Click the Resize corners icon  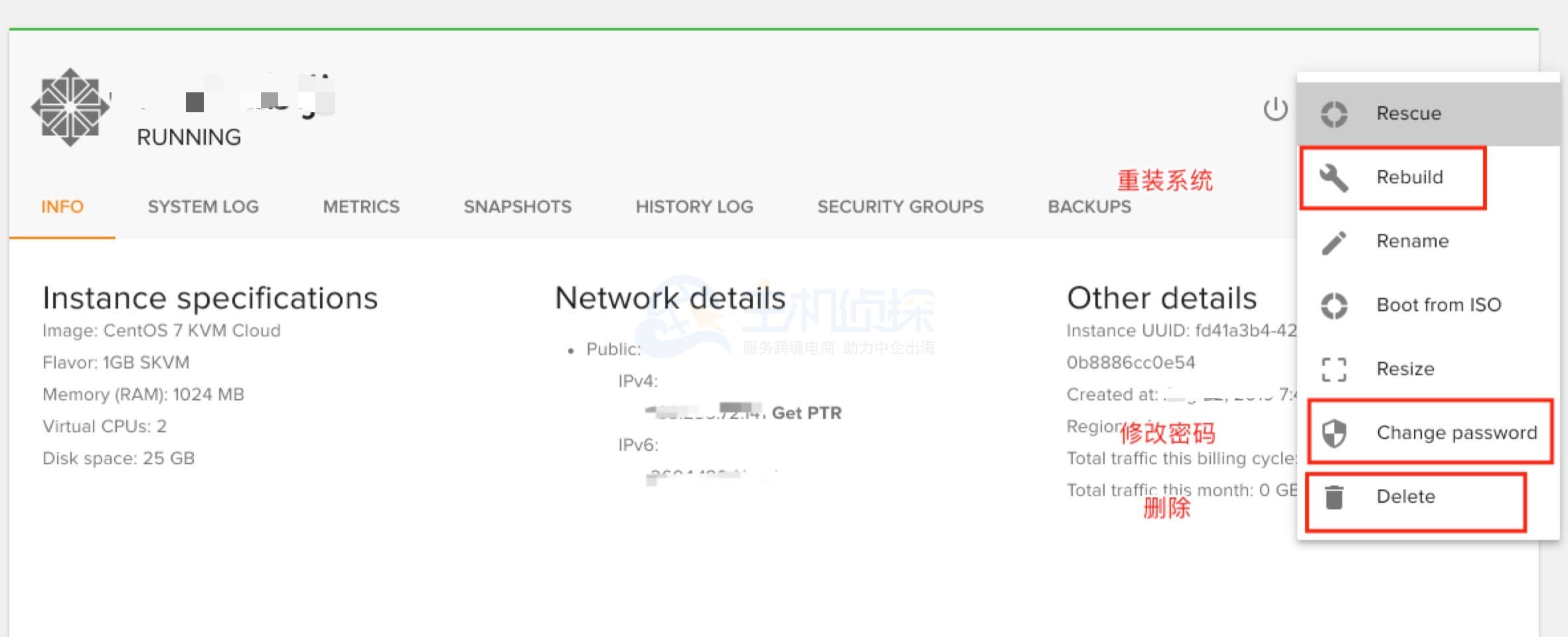tap(1334, 369)
